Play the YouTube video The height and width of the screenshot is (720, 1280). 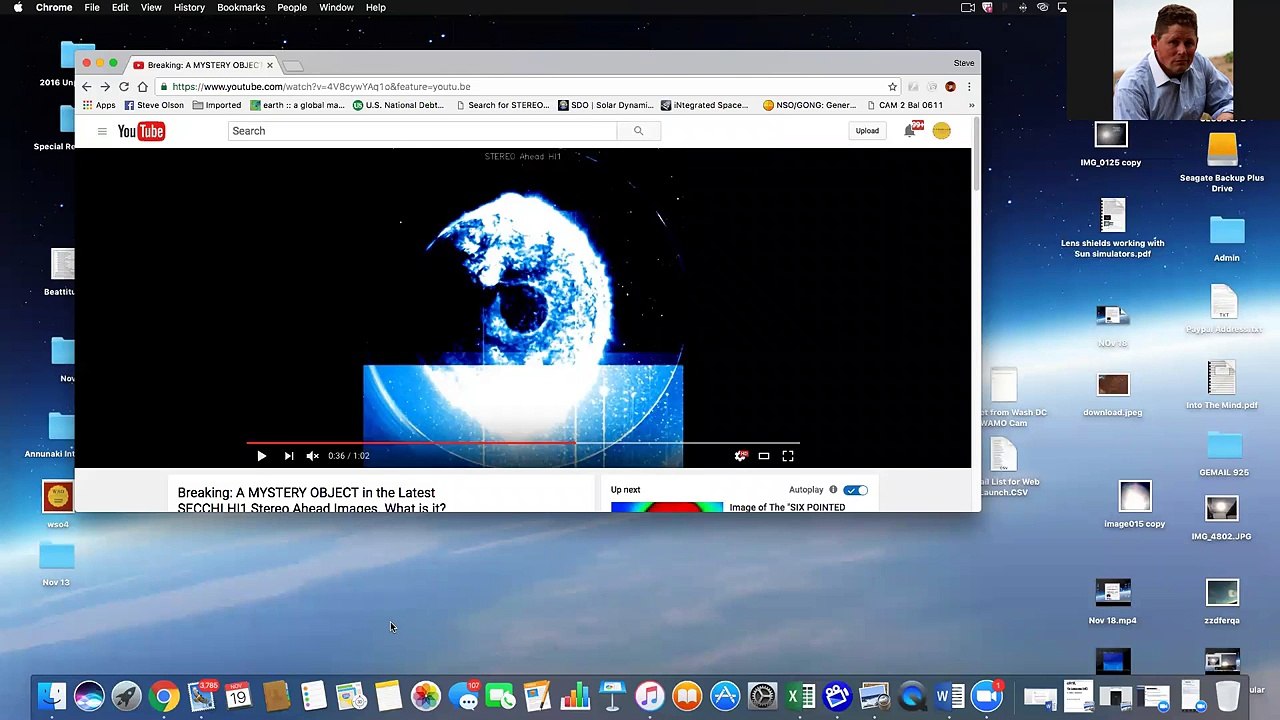click(261, 456)
